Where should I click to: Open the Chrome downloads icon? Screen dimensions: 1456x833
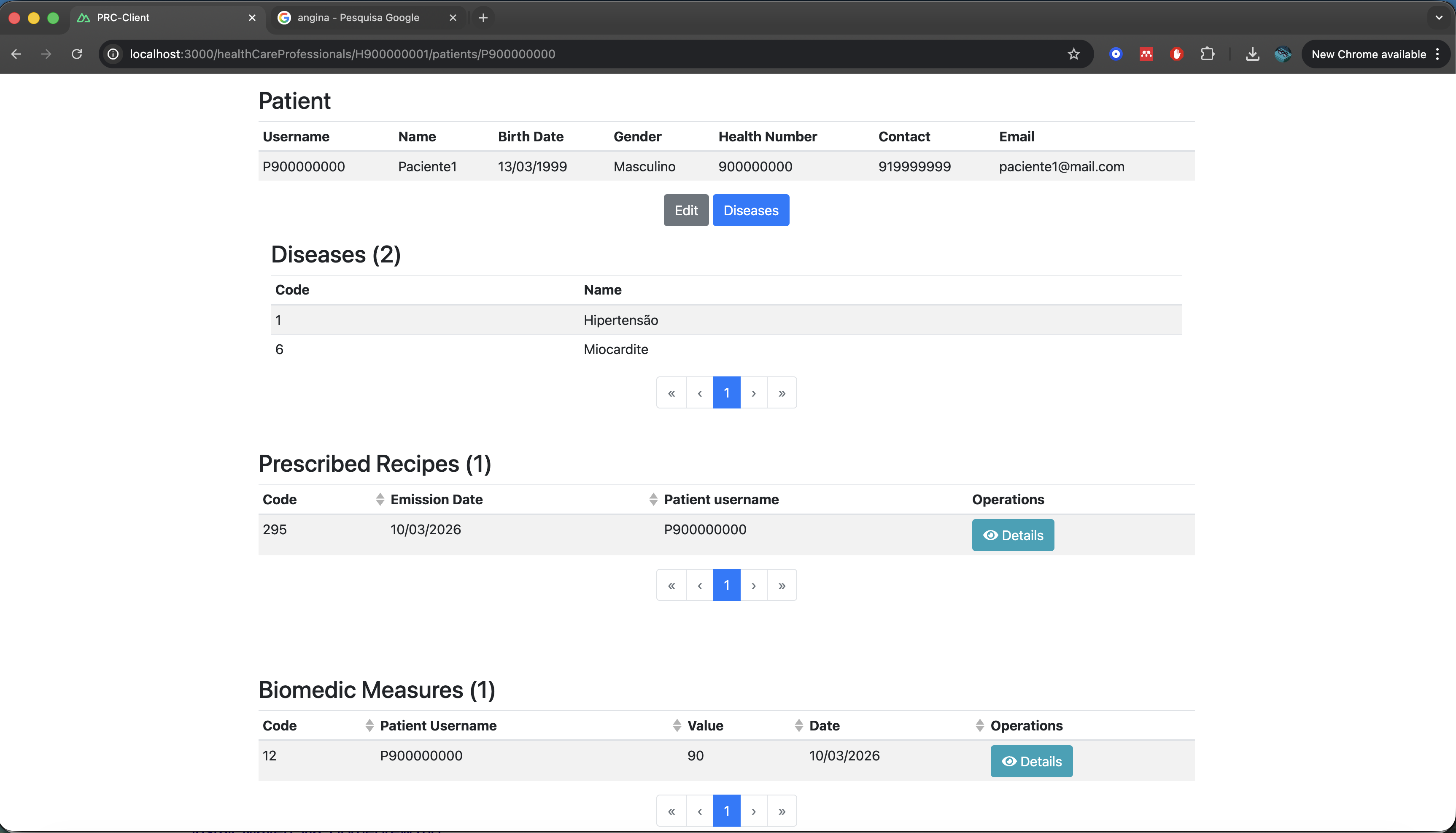(x=1252, y=54)
